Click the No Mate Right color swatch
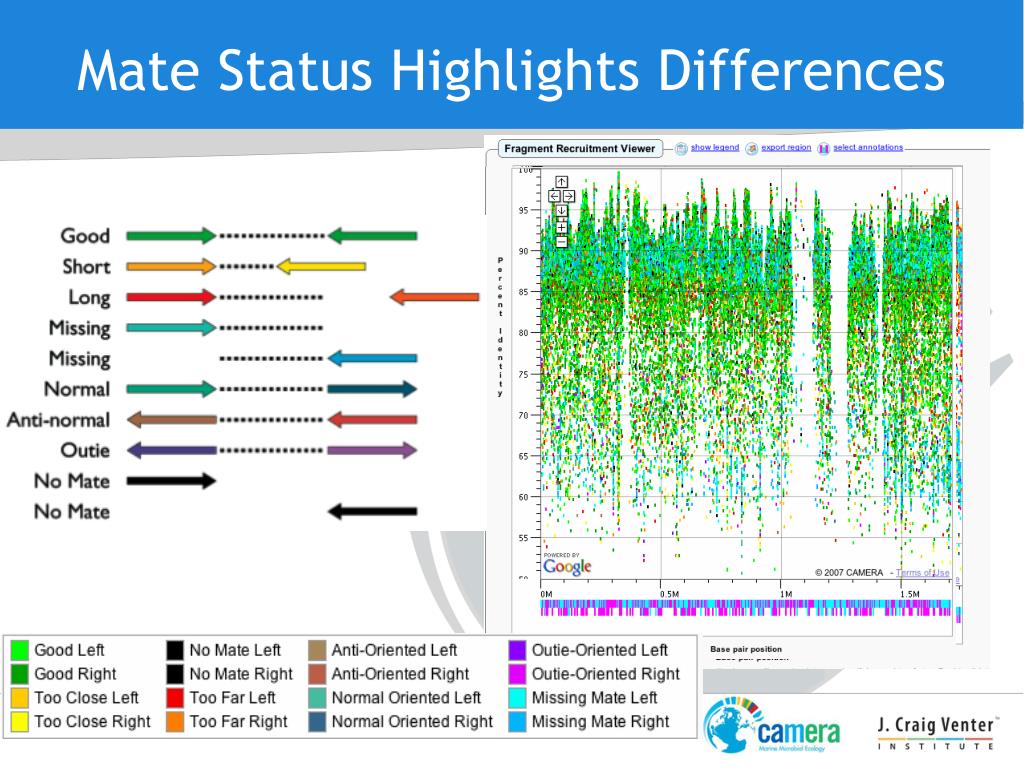The width and height of the screenshot is (1024, 777). (175, 674)
